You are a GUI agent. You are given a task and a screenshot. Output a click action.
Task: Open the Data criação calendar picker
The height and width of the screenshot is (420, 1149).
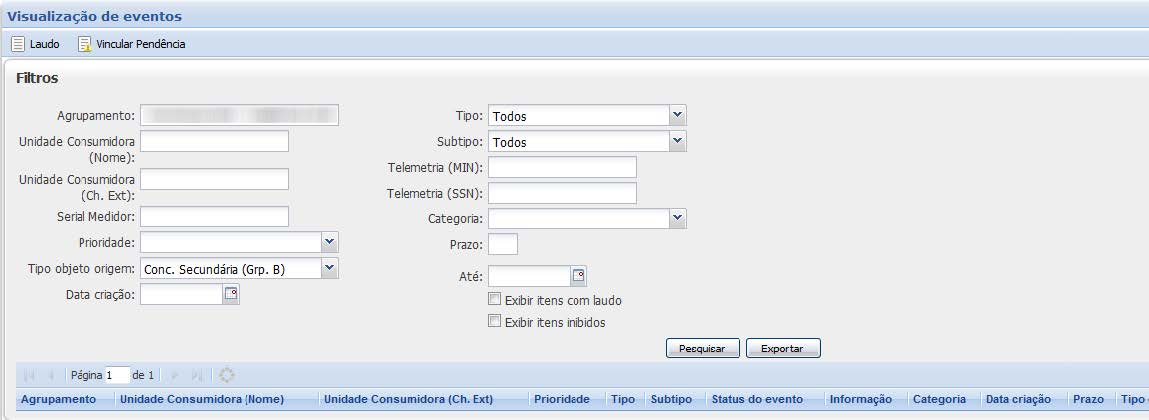pyautogui.click(x=231, y=294)
